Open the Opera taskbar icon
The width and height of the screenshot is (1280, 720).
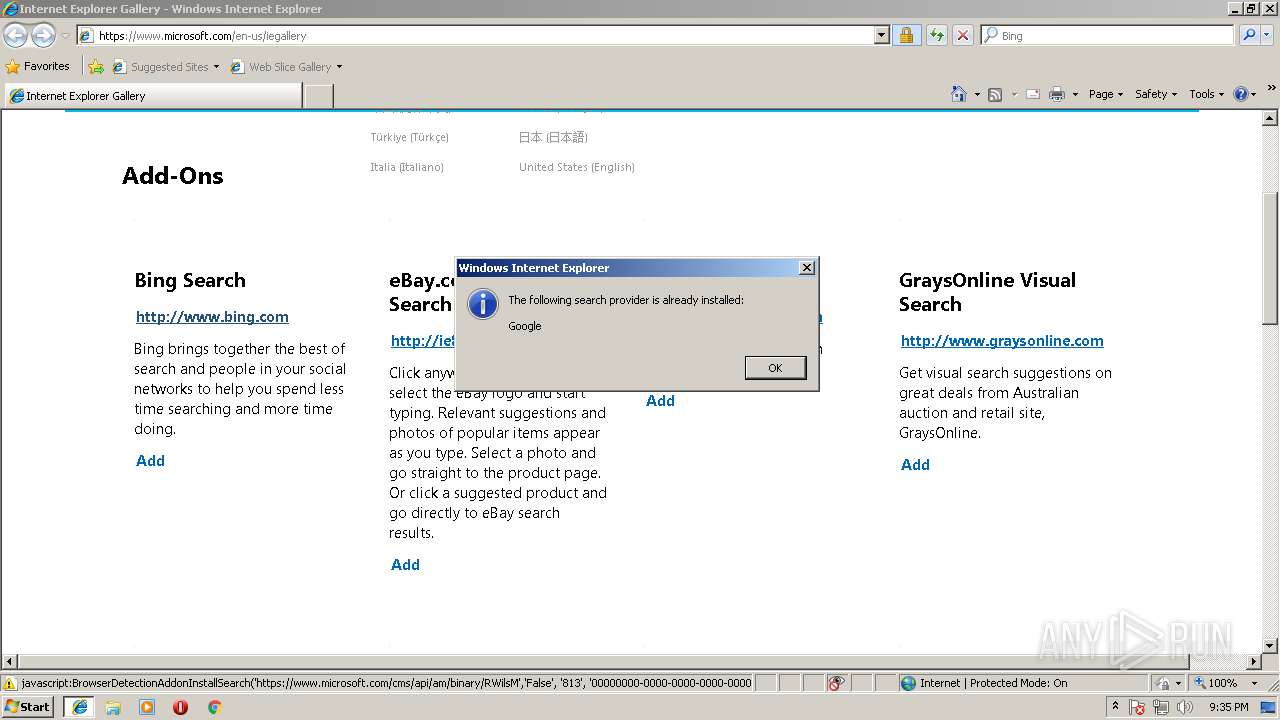tap(181, 707)
